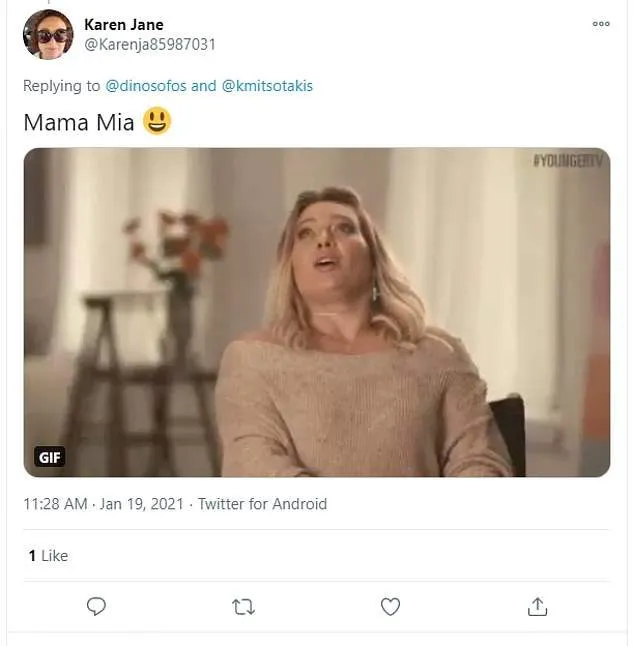634x646 pixels.
Task: Click the smiley emoji after Mama Mia
Action: point(158,122)
